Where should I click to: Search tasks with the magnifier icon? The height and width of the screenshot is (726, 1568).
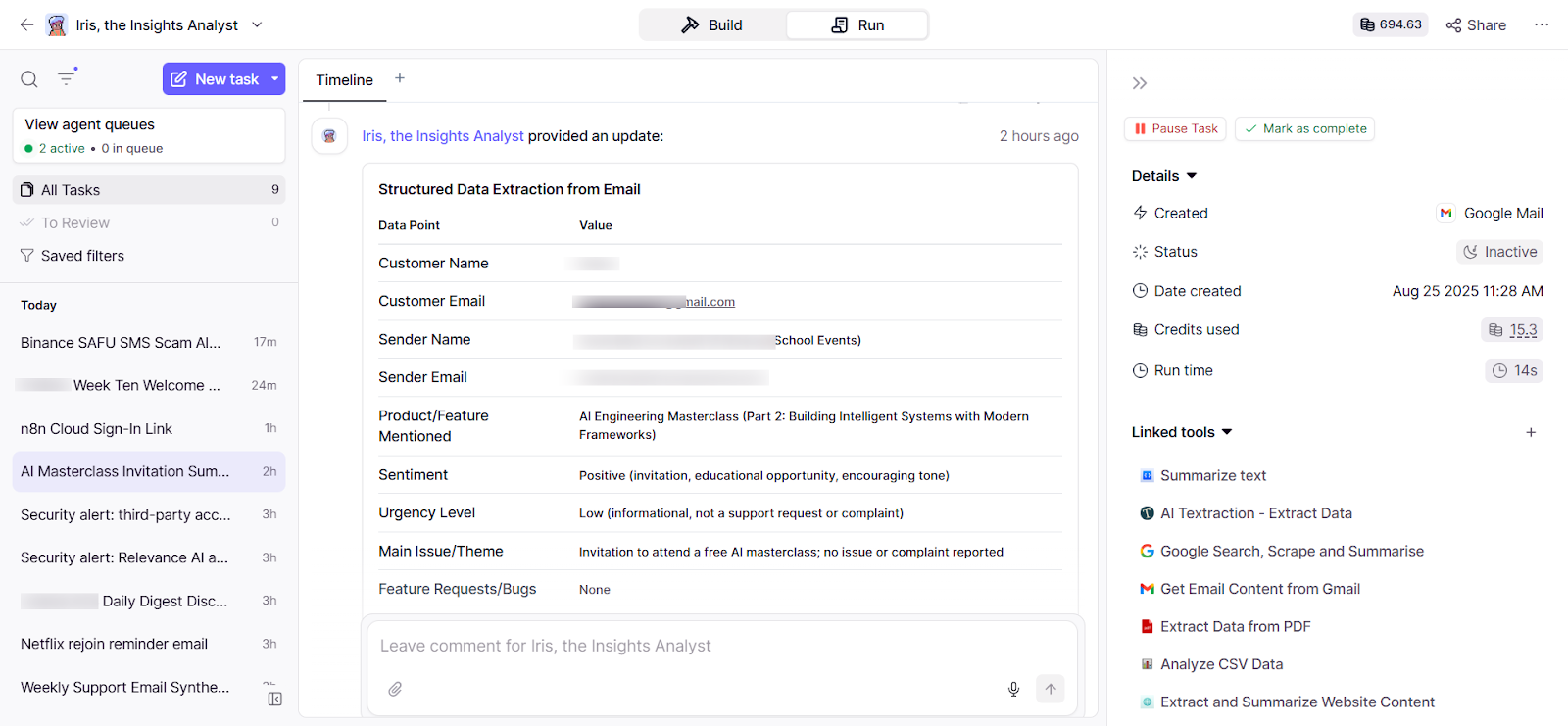click(x=29, y=79)
